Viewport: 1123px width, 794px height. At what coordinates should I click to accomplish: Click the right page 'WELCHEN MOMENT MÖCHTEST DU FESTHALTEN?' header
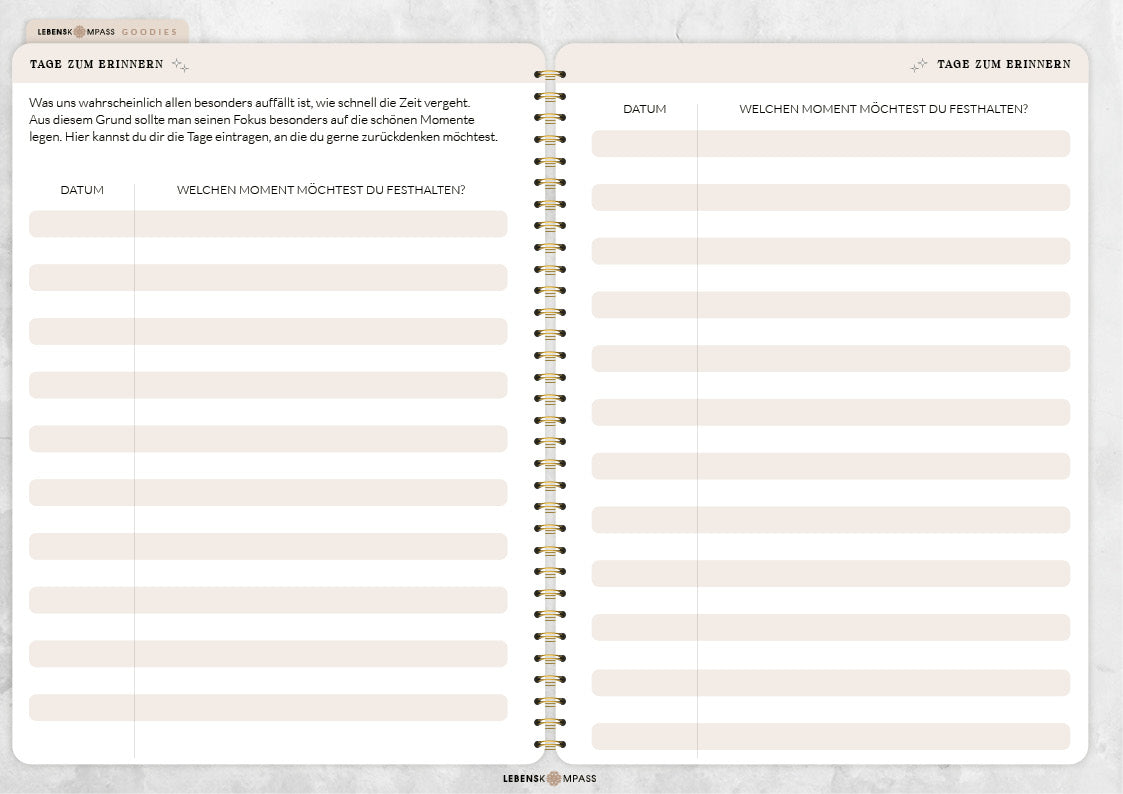point(884,109)
